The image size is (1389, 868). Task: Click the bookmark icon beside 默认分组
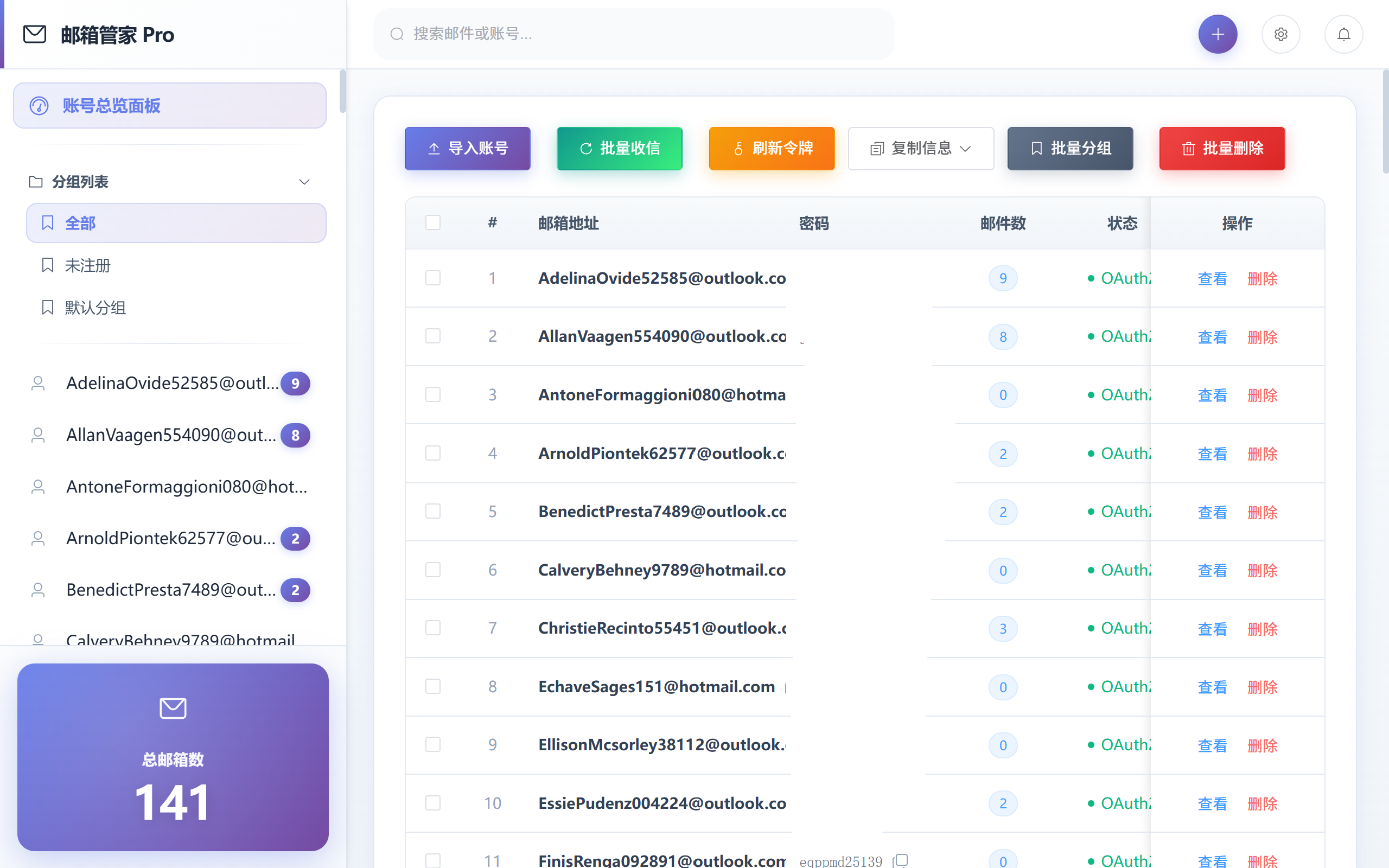(x=48, y=307)
